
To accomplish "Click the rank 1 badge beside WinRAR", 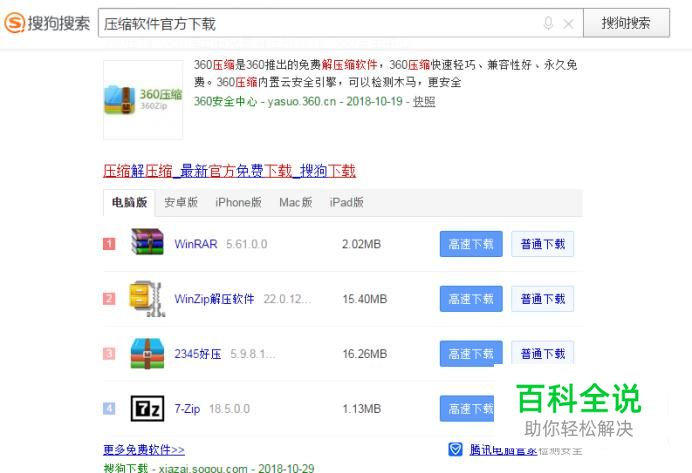I will coord(109,244).
